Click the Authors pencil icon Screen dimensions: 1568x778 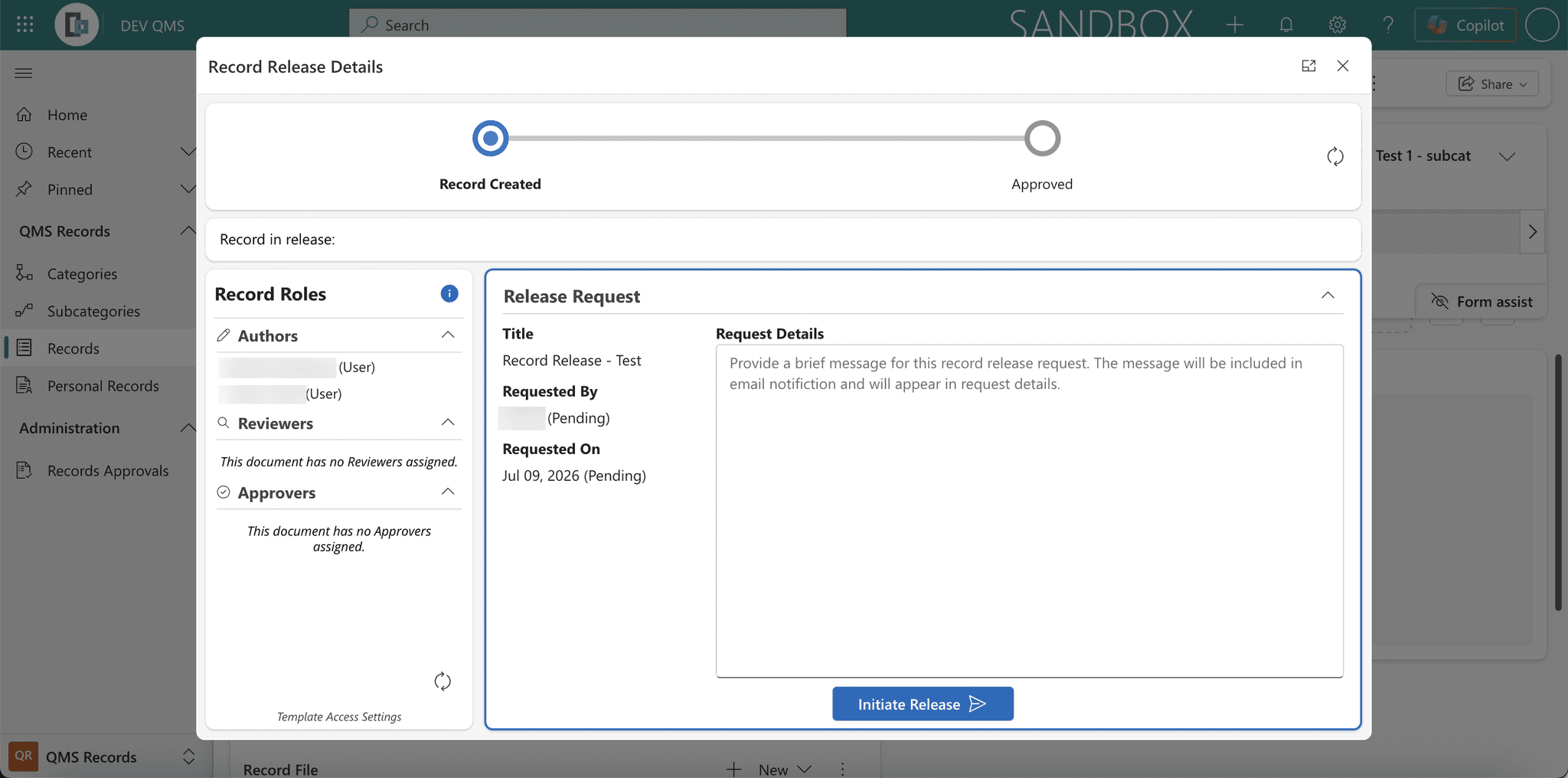pos(224,335)
